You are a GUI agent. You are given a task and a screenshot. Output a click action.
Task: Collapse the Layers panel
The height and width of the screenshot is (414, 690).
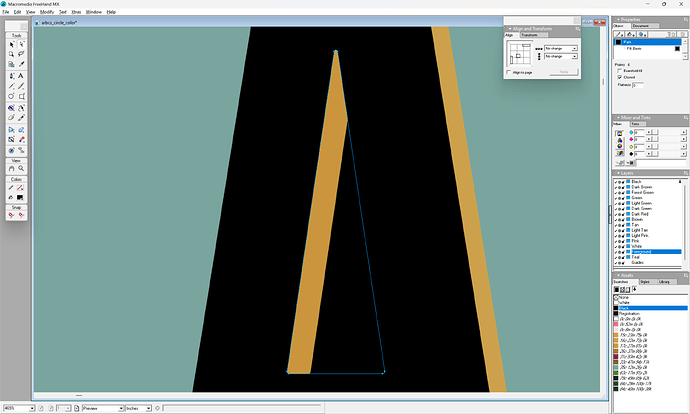[616, 174]
